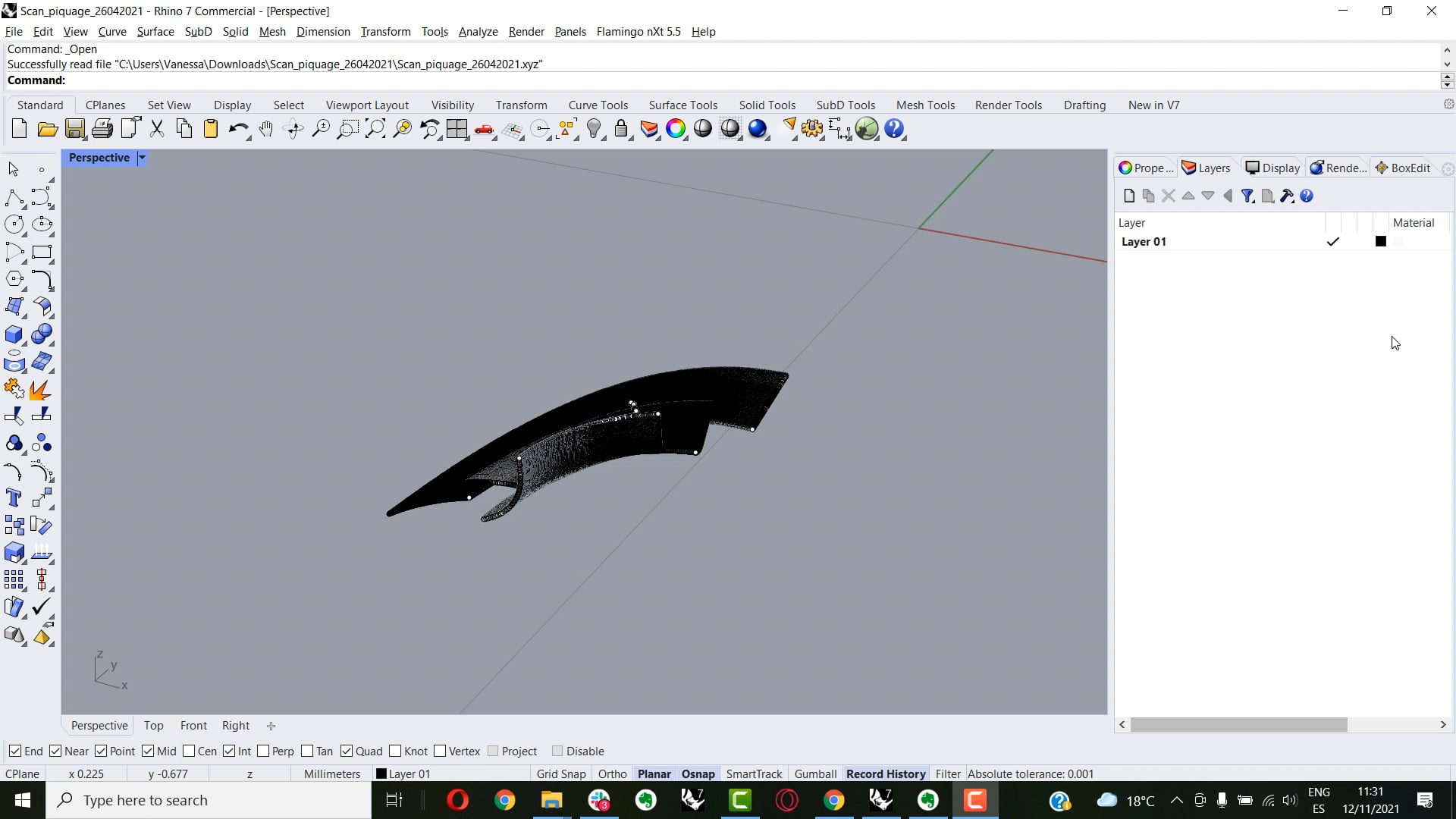Image resolution: width=1456 pixels, height=819 pixels.
Task: Save the model with the floppy disk icon
Action: (74, 129)
